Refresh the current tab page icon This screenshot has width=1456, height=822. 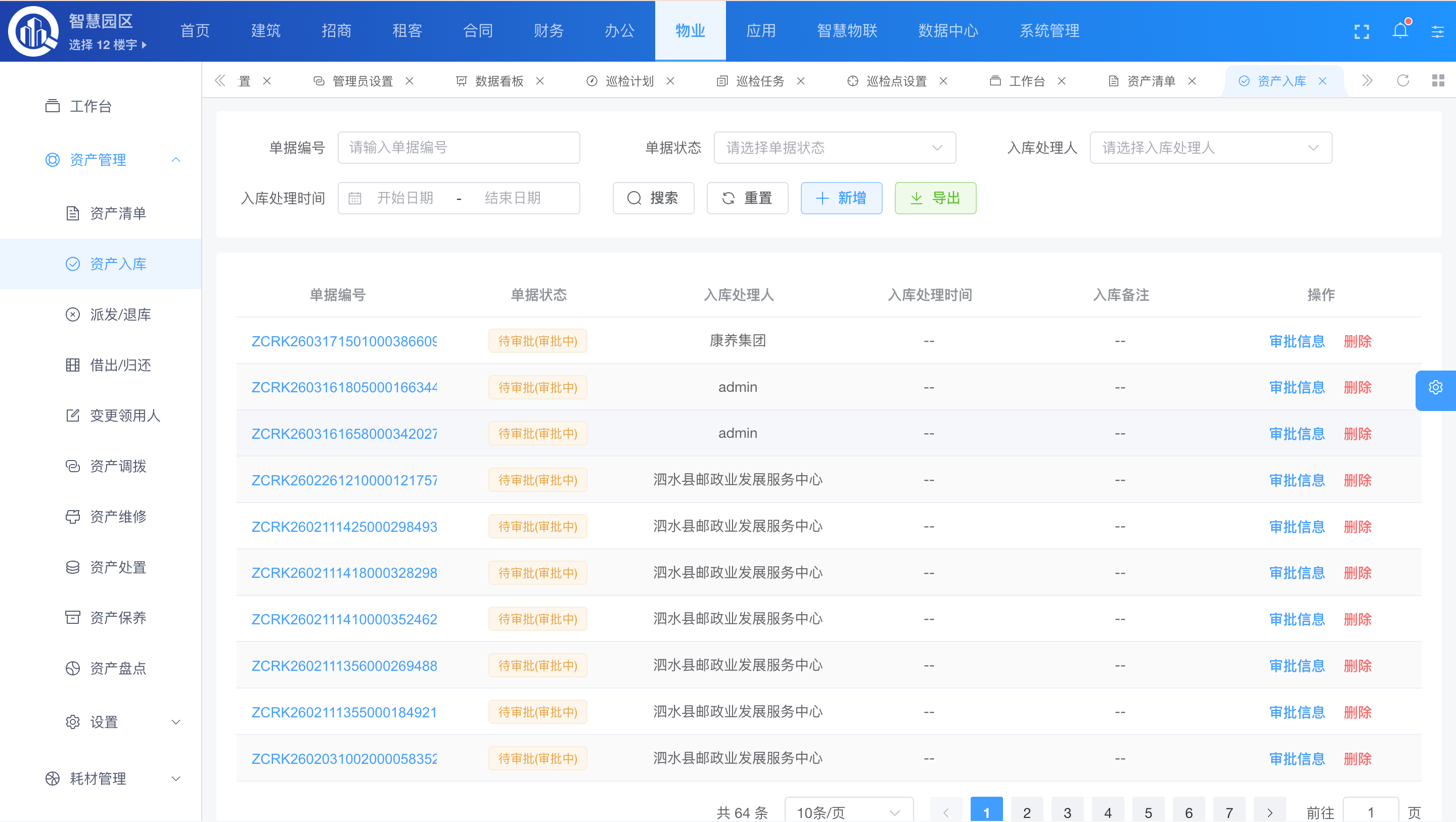tap(1402, 81)
